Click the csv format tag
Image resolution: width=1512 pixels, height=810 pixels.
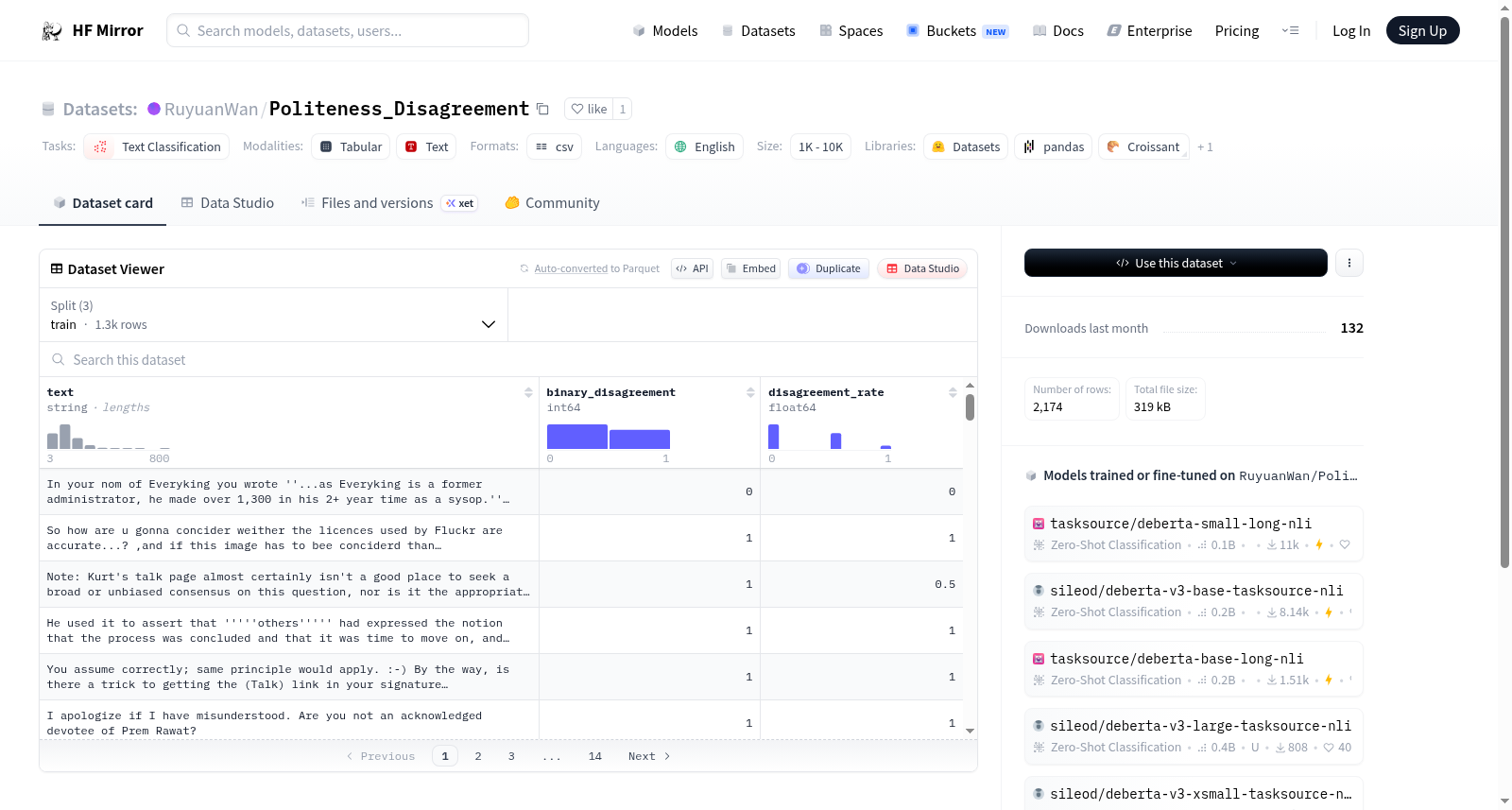click(554, 146)
